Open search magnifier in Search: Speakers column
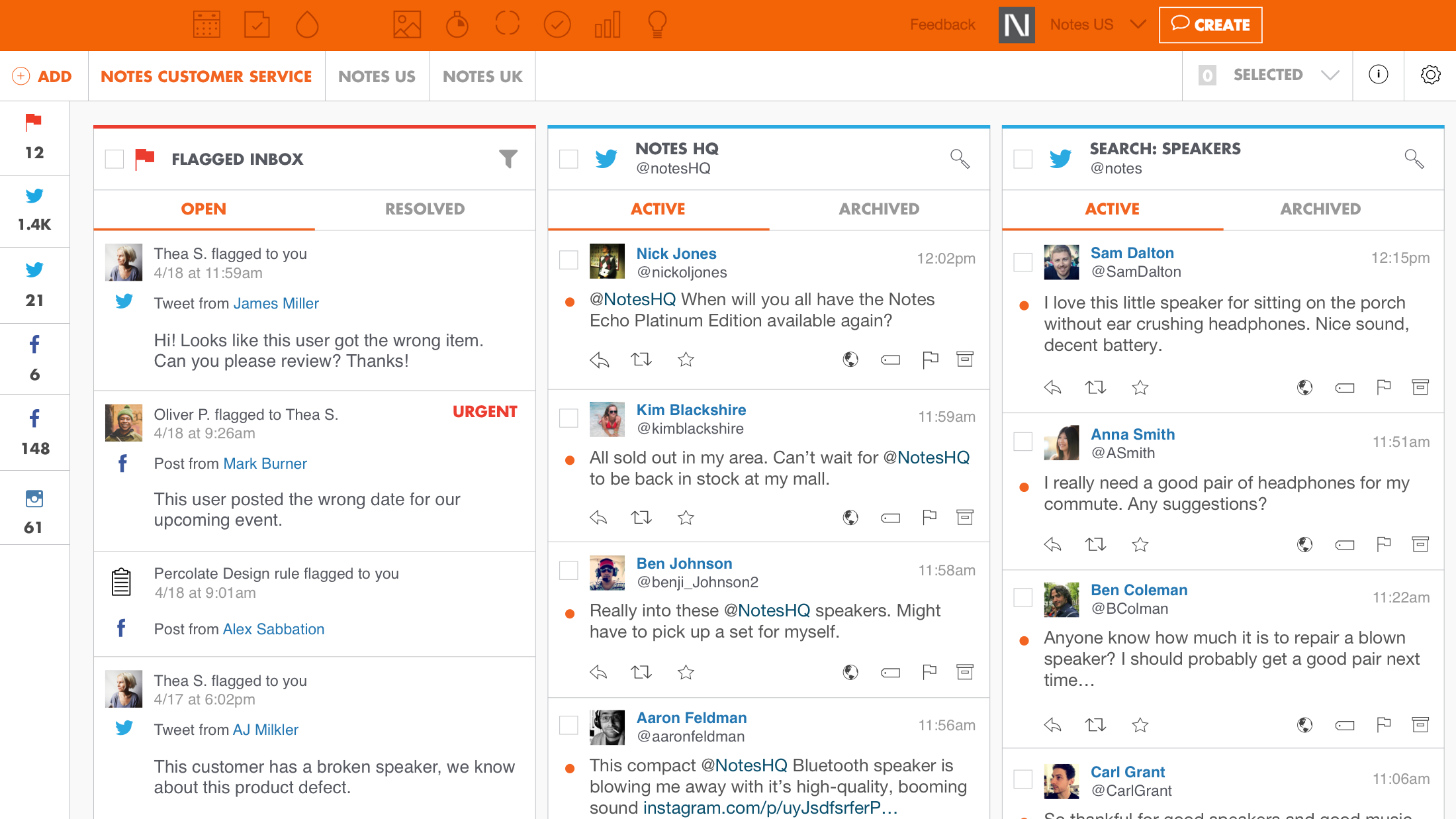This screenshot has width=1456, height=819. [1414, 159]
